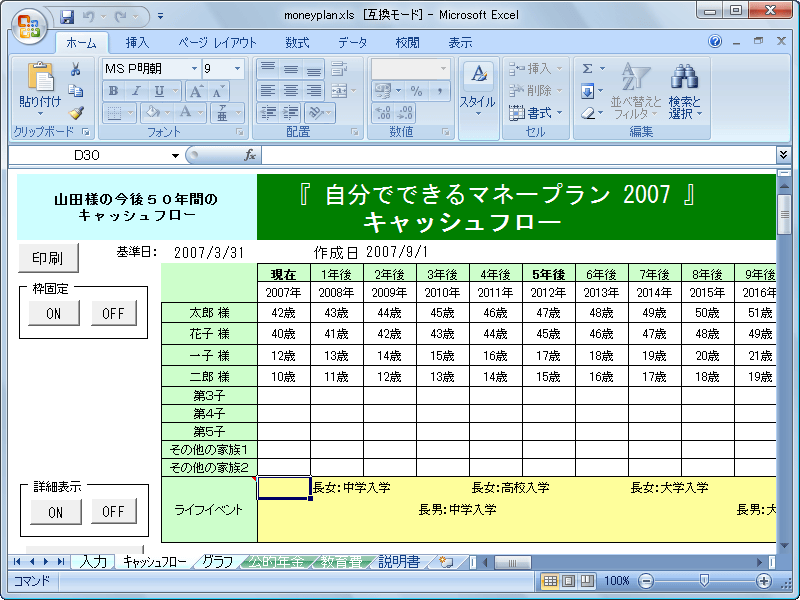Click OFF under 枠固定
800x600 pixels.
[113, 313]
